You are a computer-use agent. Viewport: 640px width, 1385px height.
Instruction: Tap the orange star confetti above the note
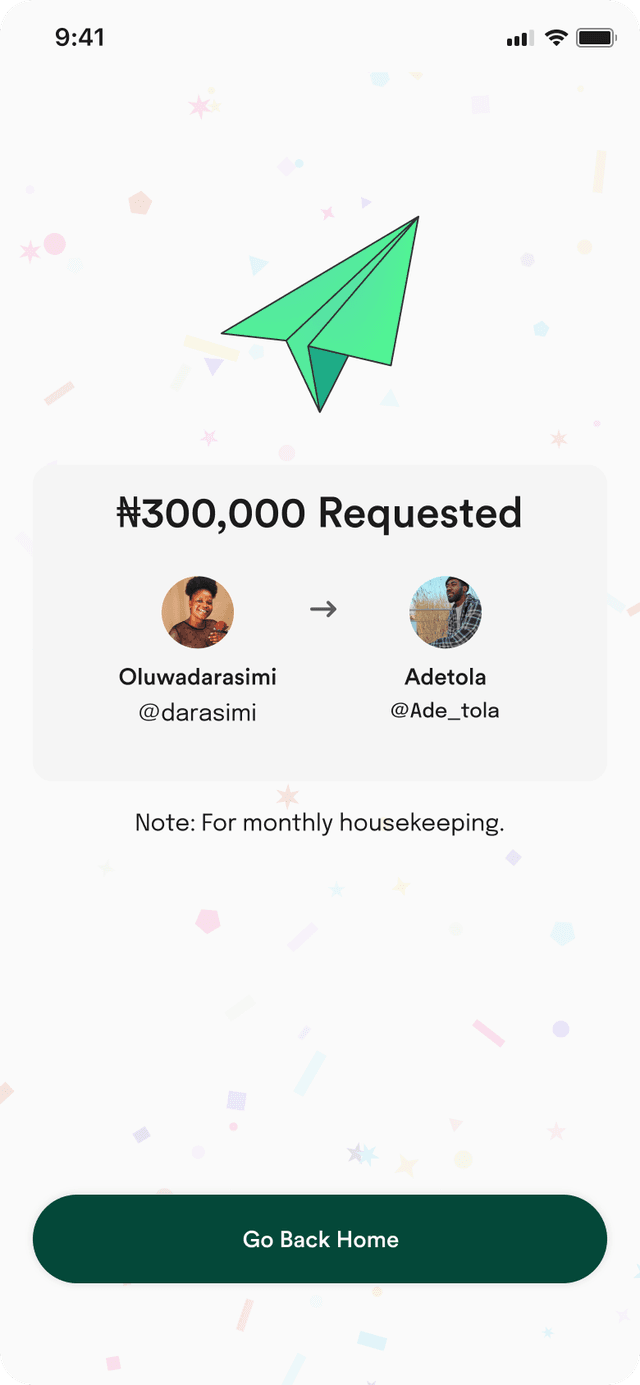click(288, 796)
